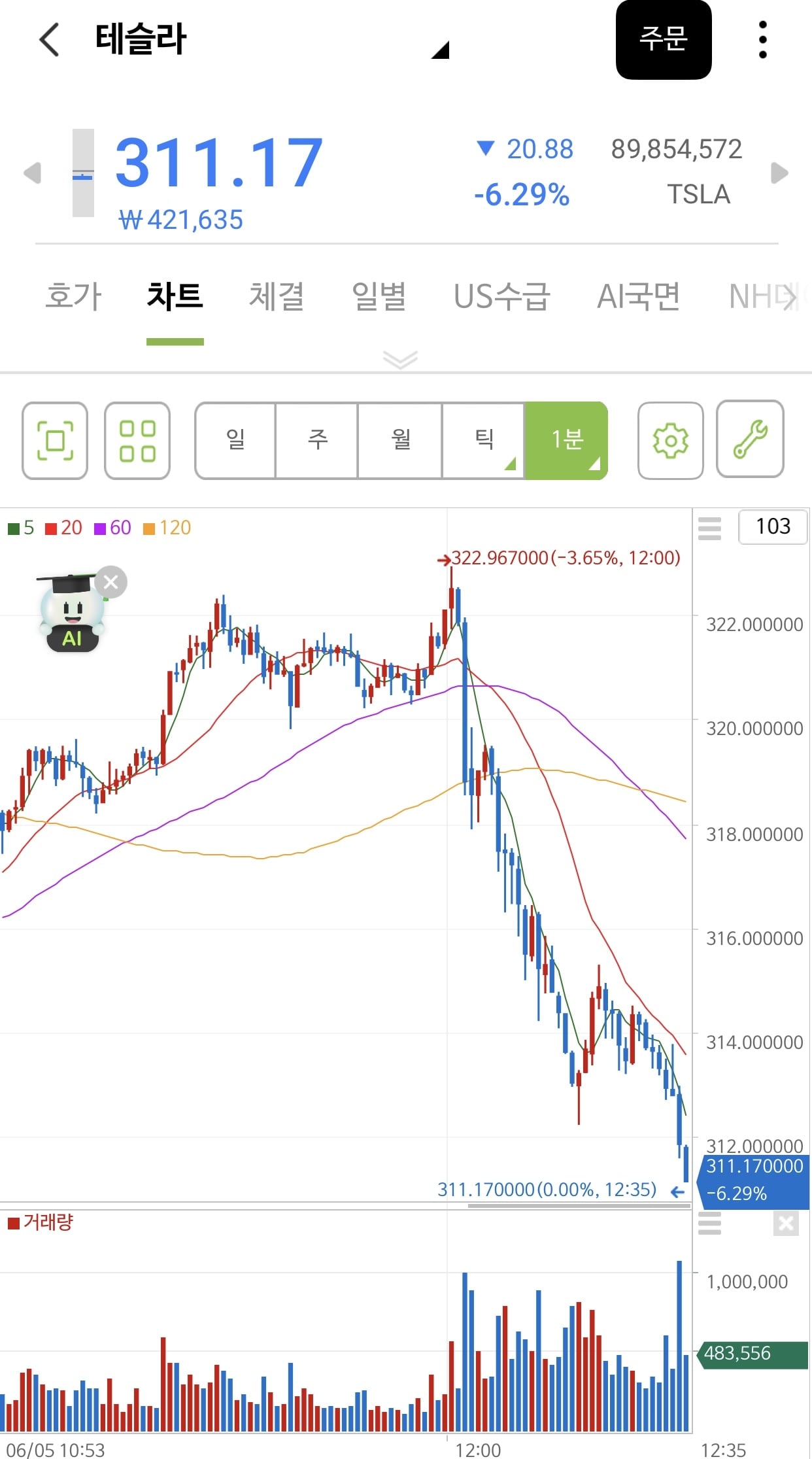Dismiss AI mascot with X button
Image resolution: width=812 pixels, height=1459 pixels.
[111, 582]
